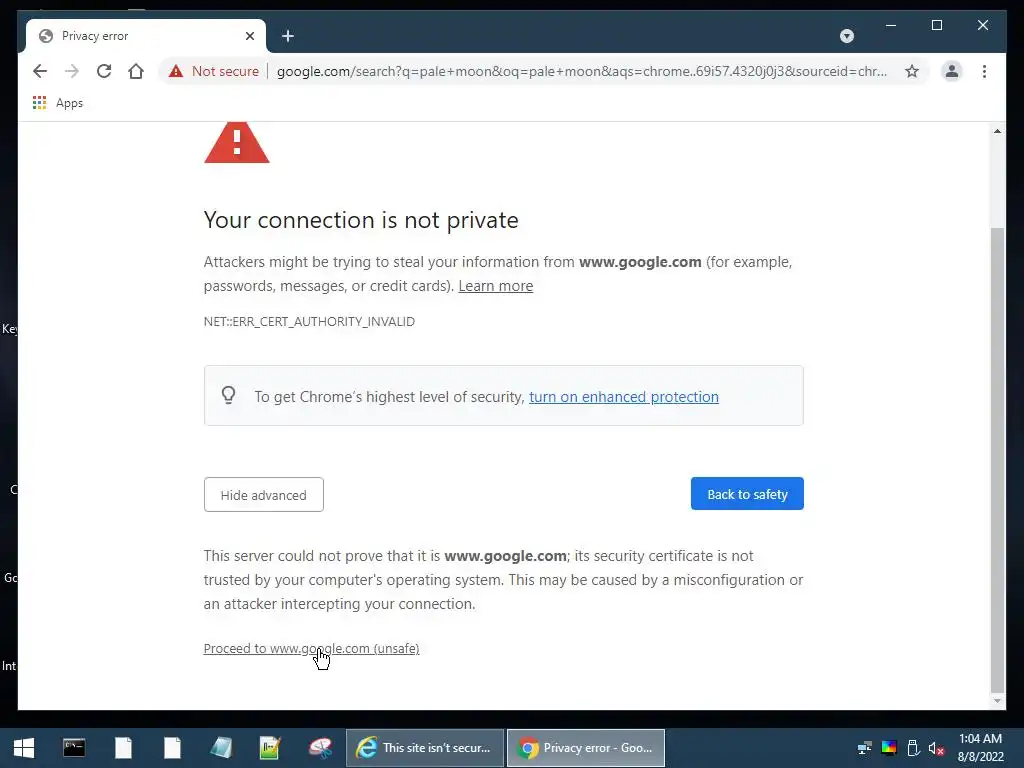1024x768 pixels.
Task: Click the red warning triangle graphic
Action: point(236,142)
